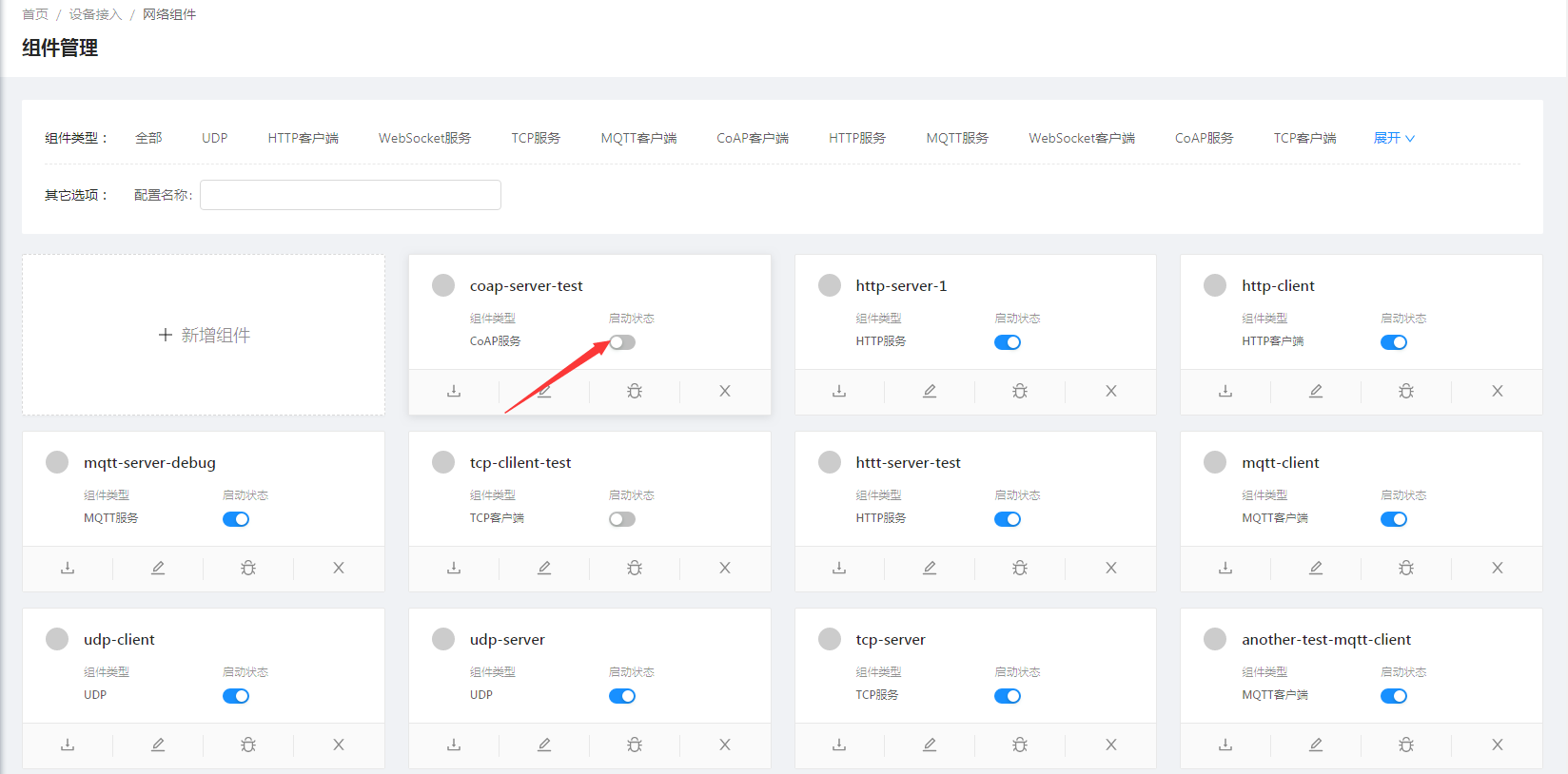This screenshot has height=774, width=1568.
Task: Delete the another-test-mqtt-client component
Action: click(1497, 745)
